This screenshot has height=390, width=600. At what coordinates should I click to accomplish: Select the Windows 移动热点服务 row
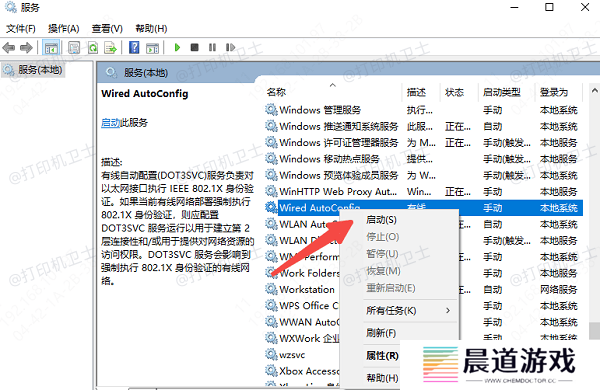point(424,158)
